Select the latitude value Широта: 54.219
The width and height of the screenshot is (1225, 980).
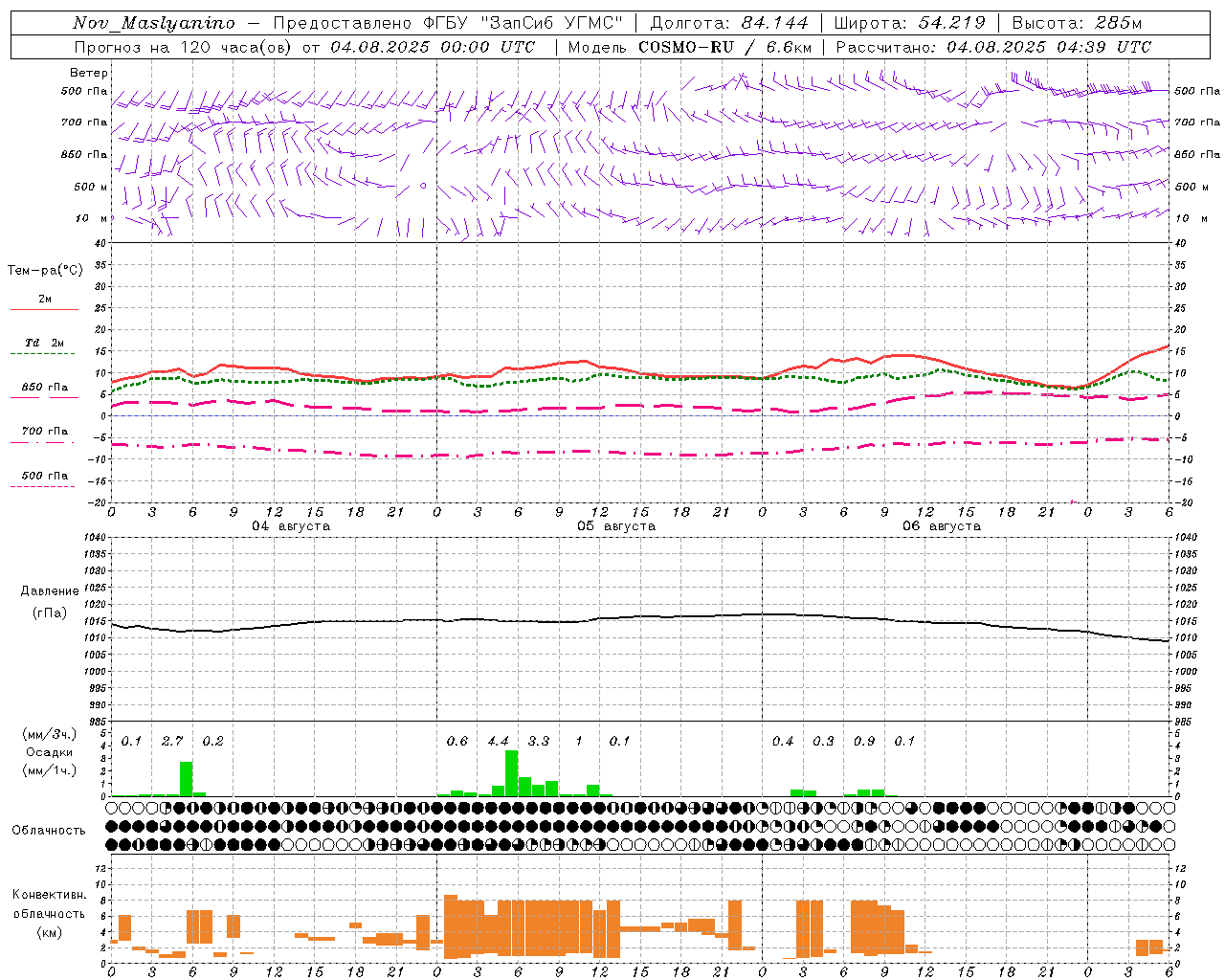911,23
